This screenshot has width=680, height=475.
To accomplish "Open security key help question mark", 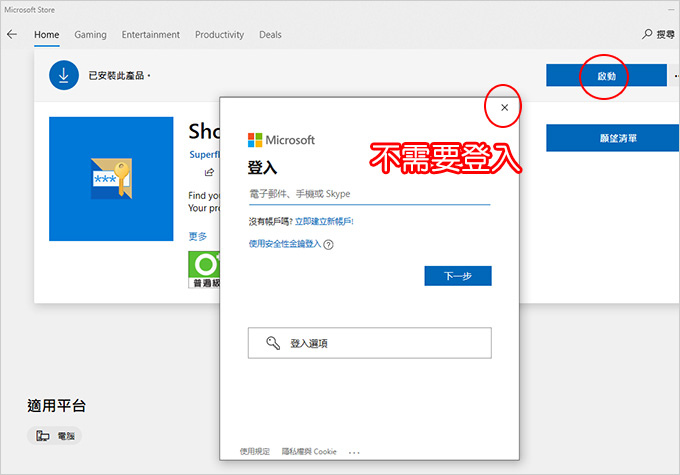I will pyautogui.click(x=329, y=245).
